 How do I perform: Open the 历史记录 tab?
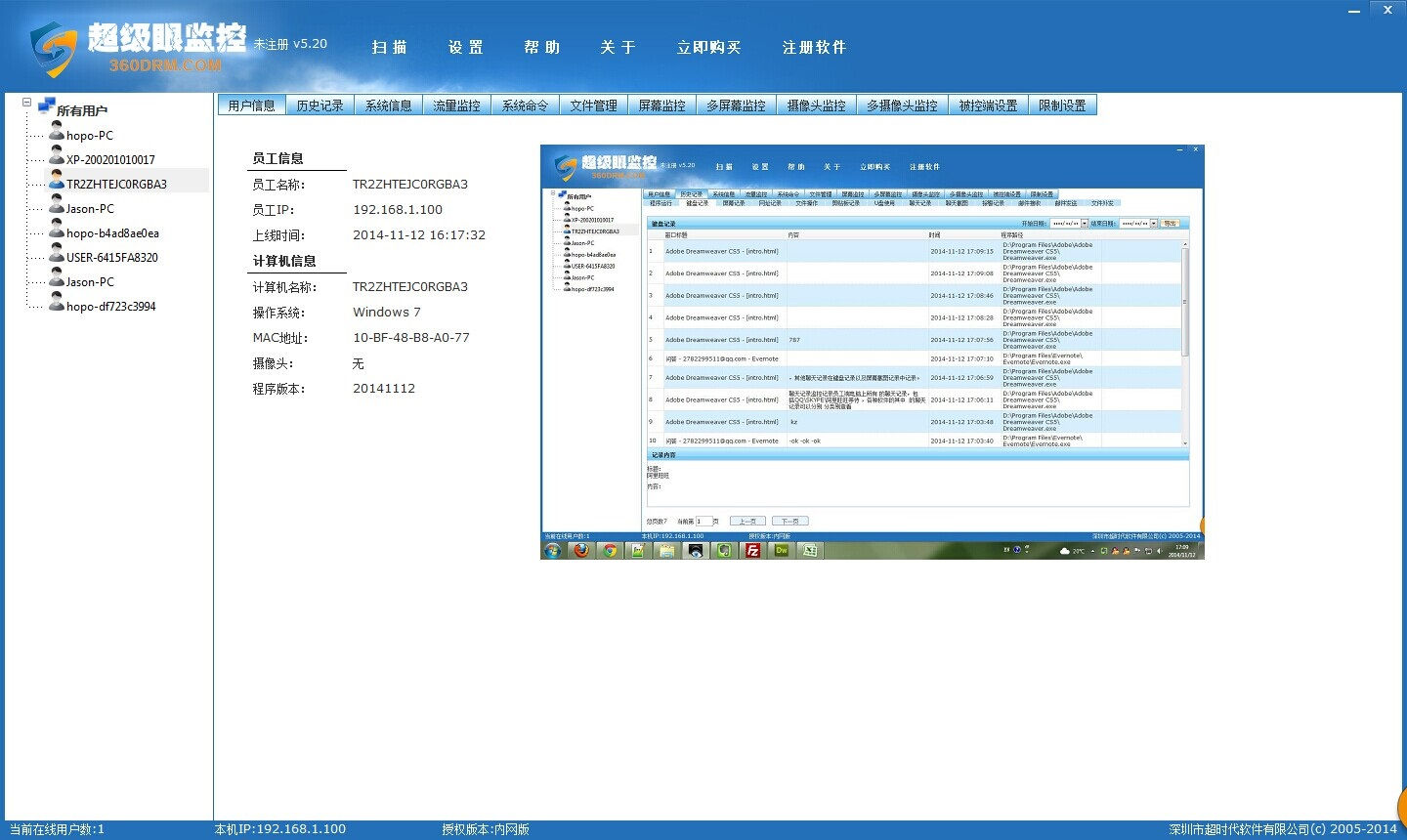320,105
